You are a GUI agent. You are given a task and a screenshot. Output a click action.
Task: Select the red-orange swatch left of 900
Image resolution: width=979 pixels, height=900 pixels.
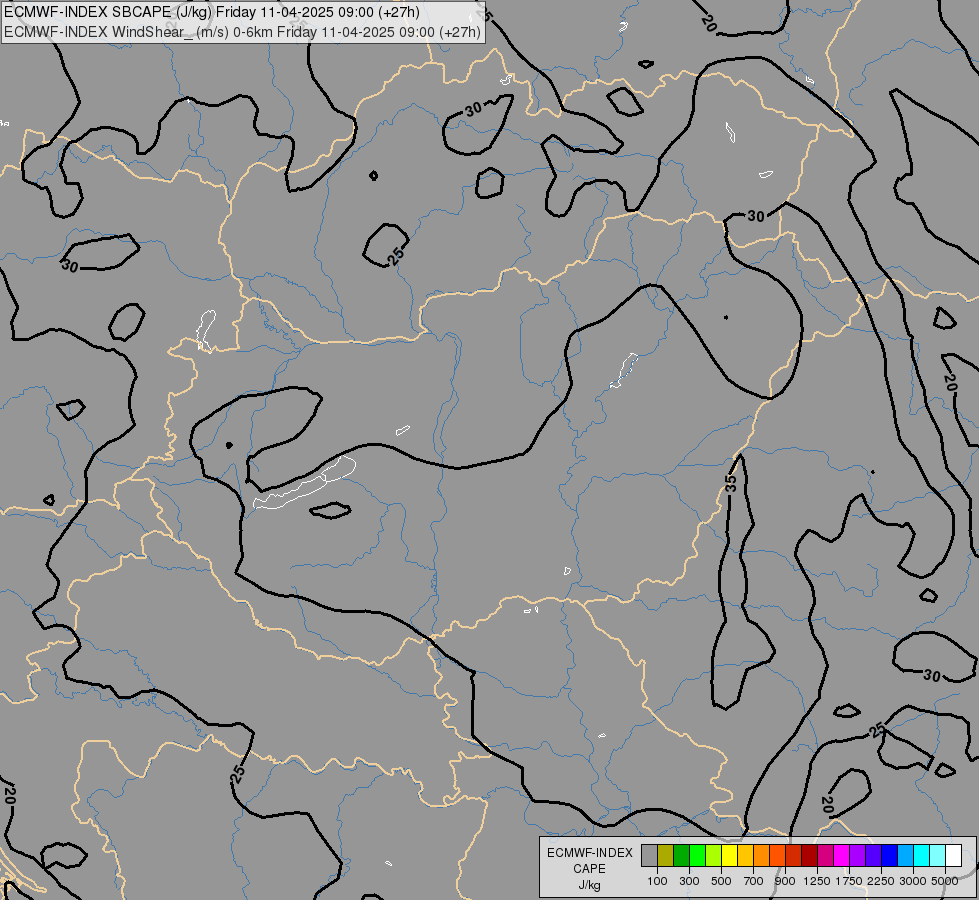point(777,856)
